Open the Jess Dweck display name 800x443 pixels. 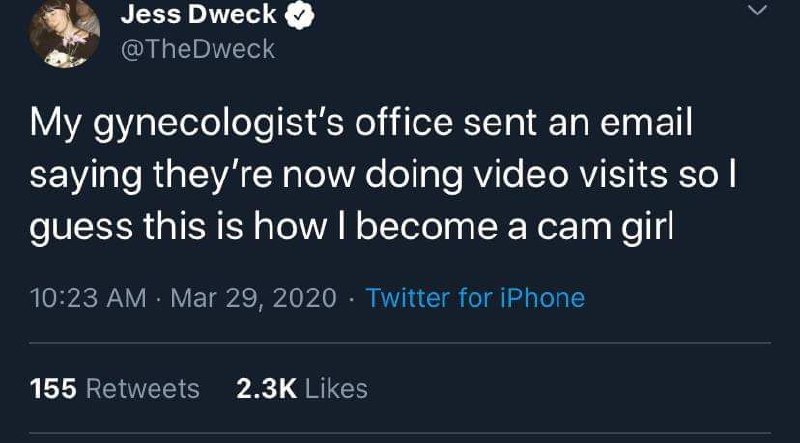(198, 15)
